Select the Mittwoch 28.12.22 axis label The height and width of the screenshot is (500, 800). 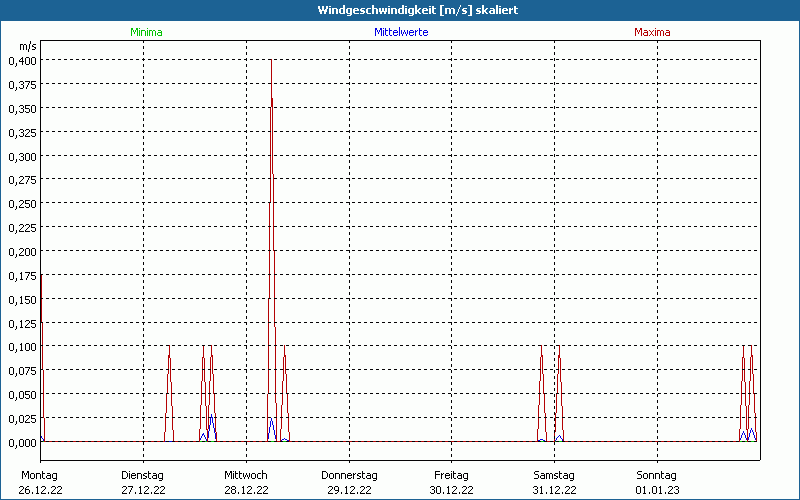coord(246,483)
